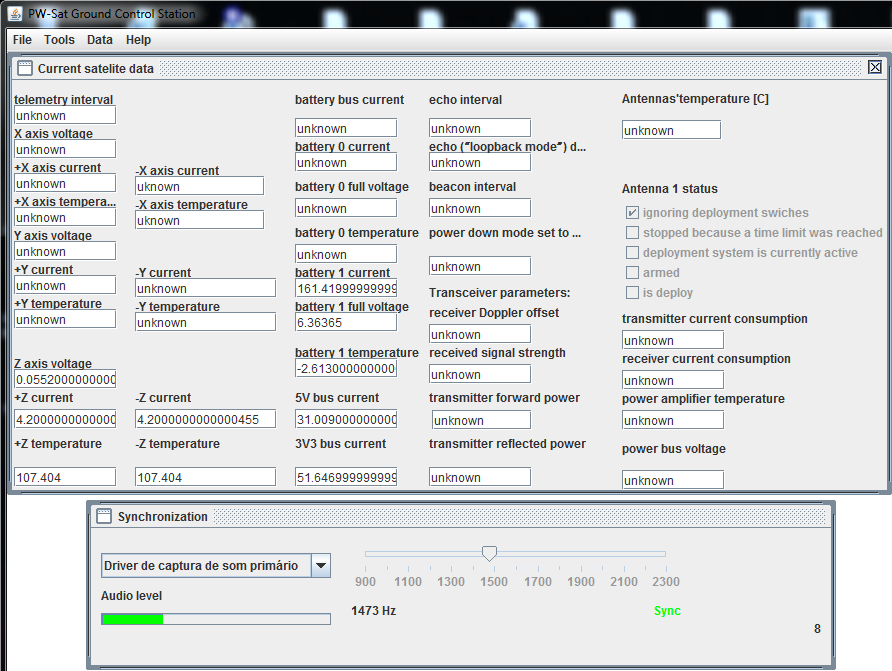Click the 2100 mark on frequency slider
Screen dimensions: 892x671
623,582
